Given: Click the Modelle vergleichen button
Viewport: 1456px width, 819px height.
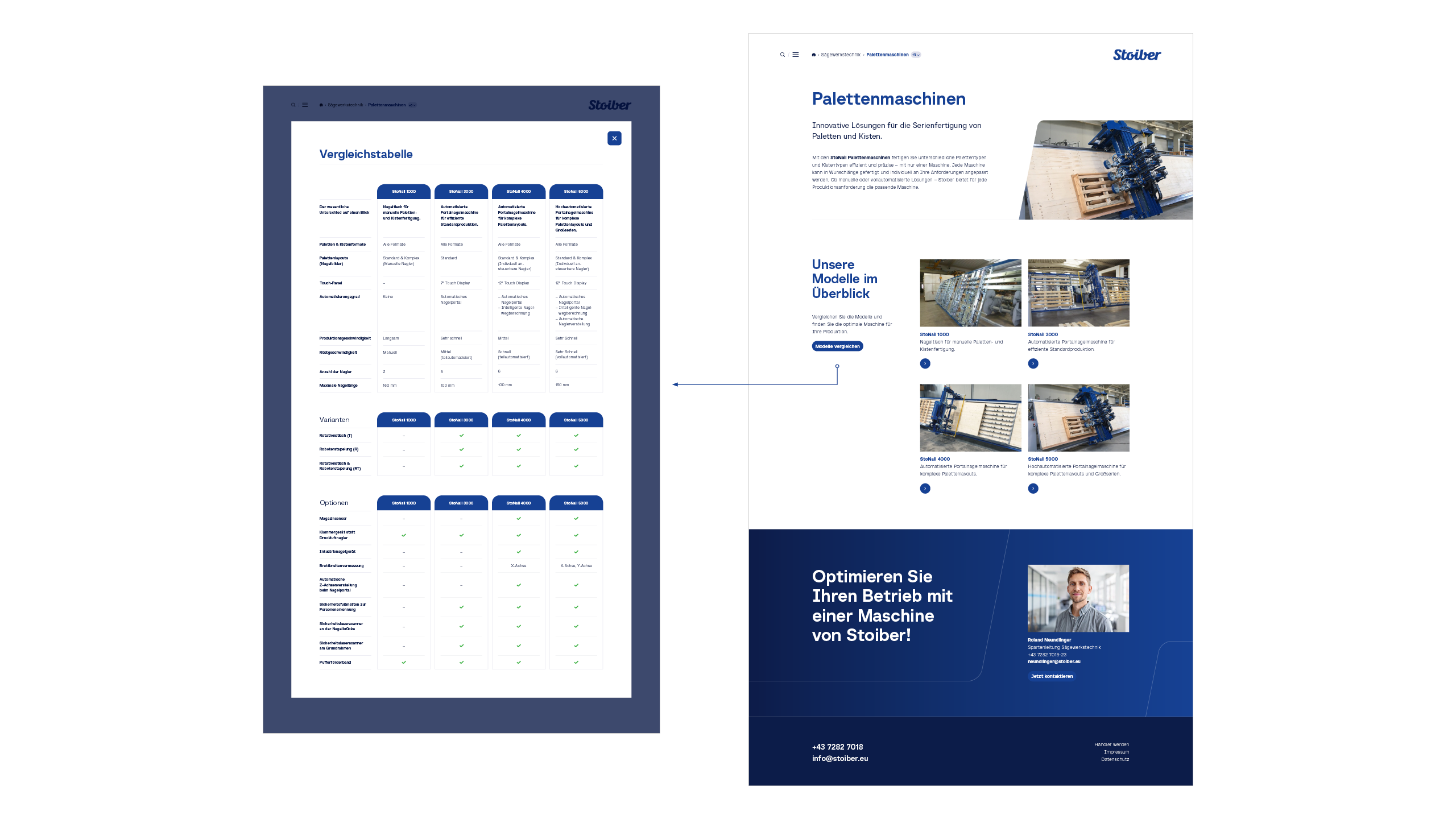Looking at the screenshot, I should click(x=837, y=346).
